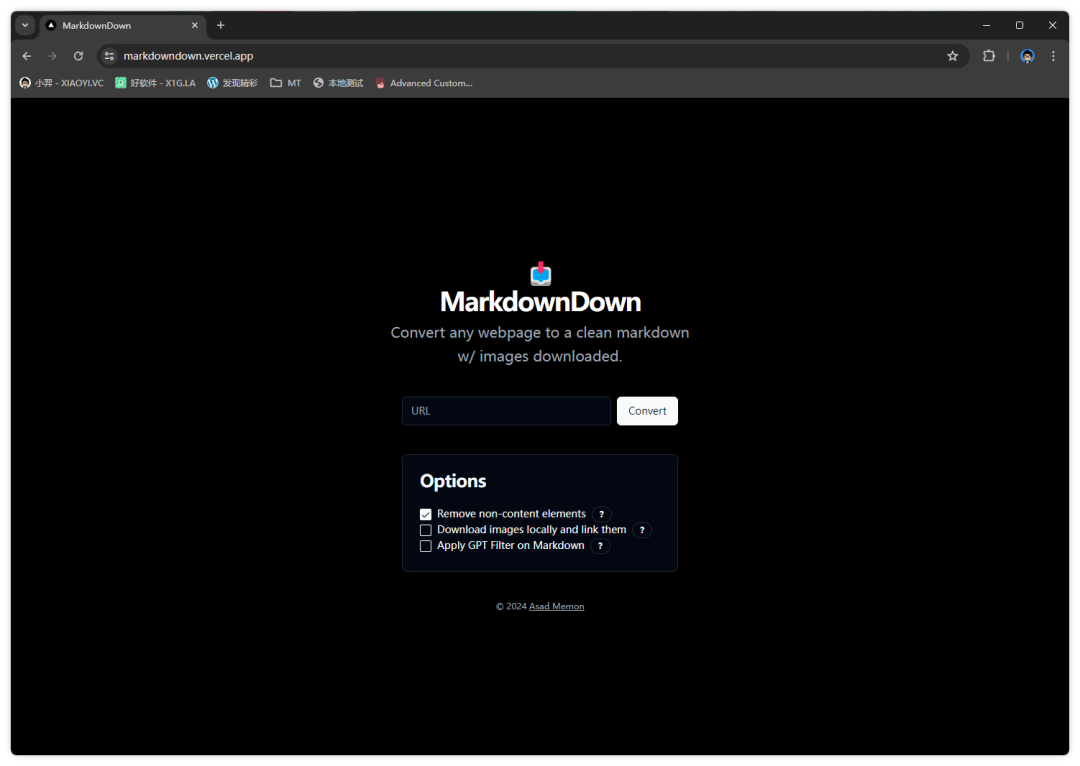Enable Download images locally and link them
This screenshot has height=766, width=1080.
point(426,530)
